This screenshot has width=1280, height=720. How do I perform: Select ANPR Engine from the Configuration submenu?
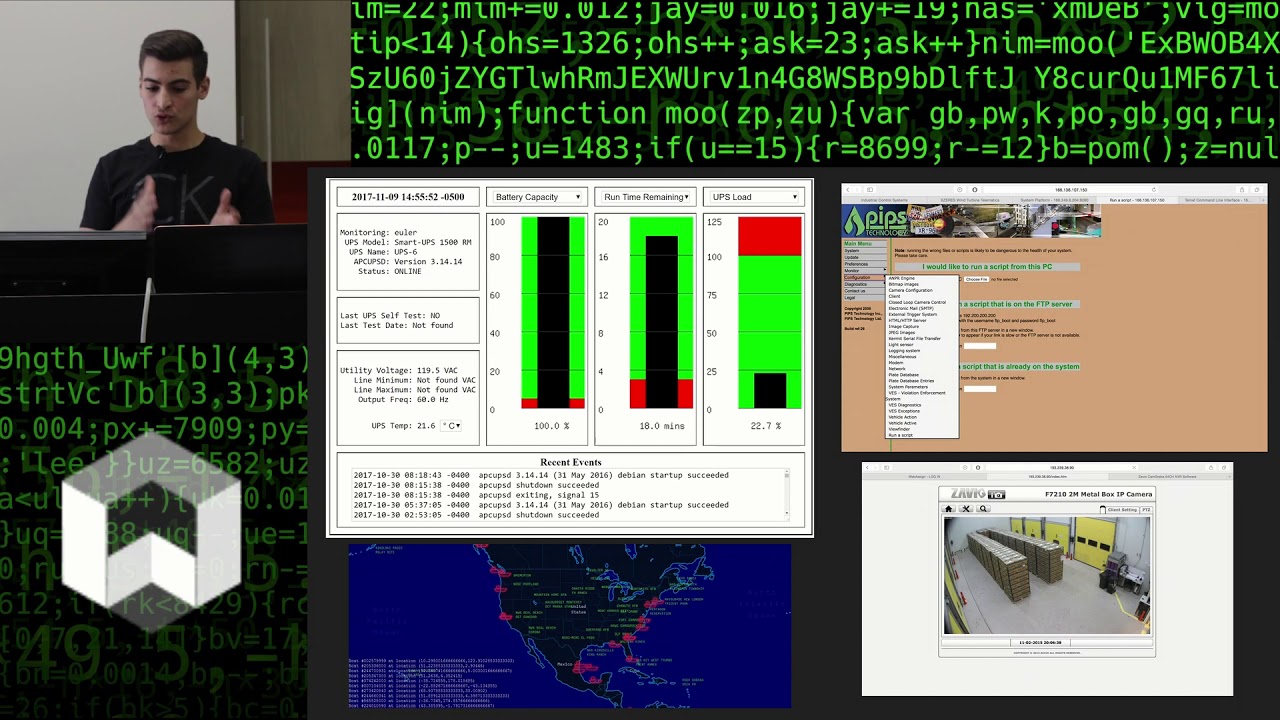902,278
